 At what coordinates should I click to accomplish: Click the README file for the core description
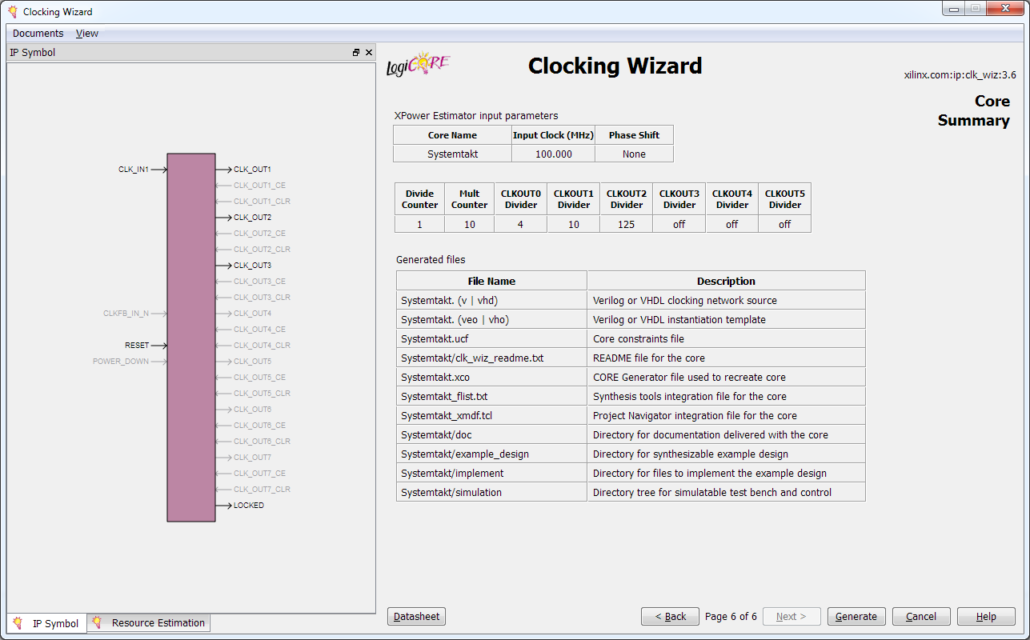tap(649, 358)
